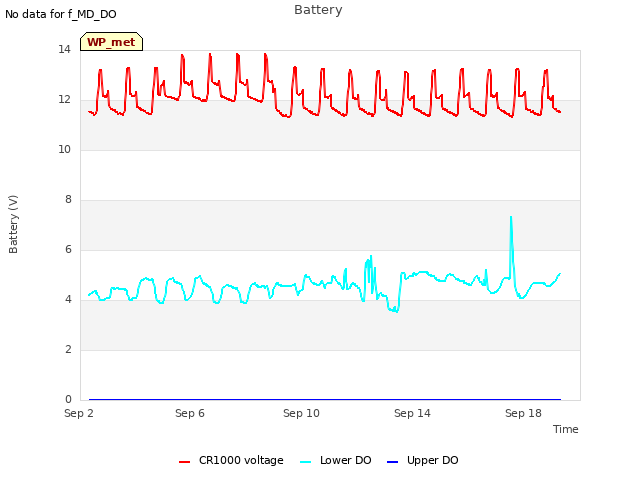
Task: Click the 2 y-axis tick label
Action: 68,350
